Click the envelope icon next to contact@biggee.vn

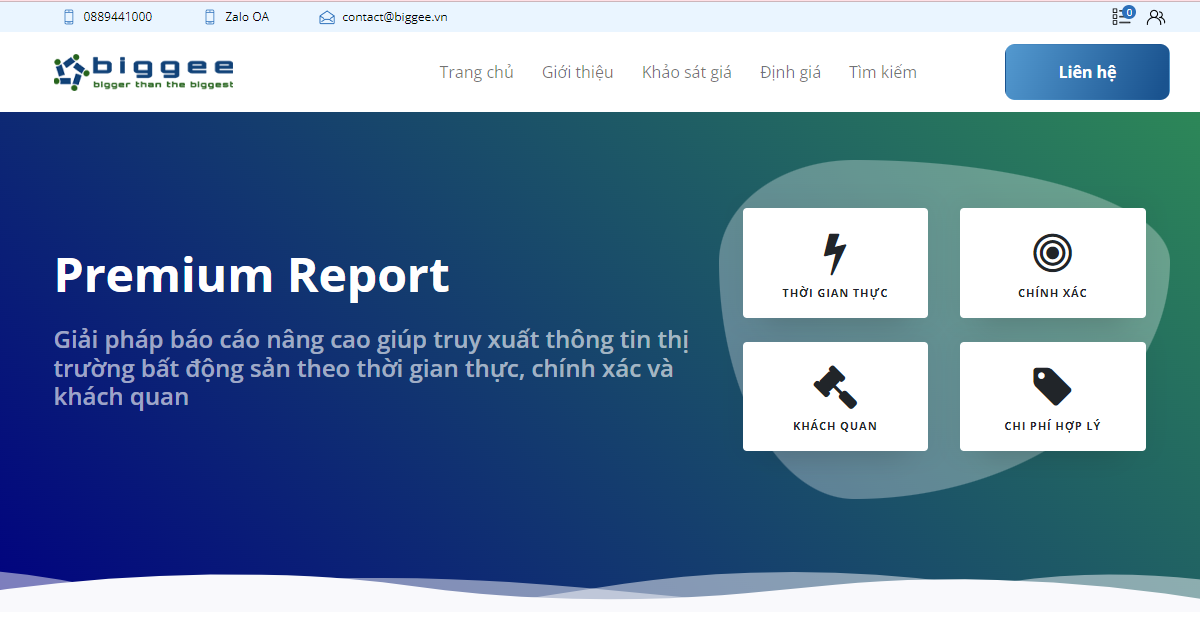point(325,16)
